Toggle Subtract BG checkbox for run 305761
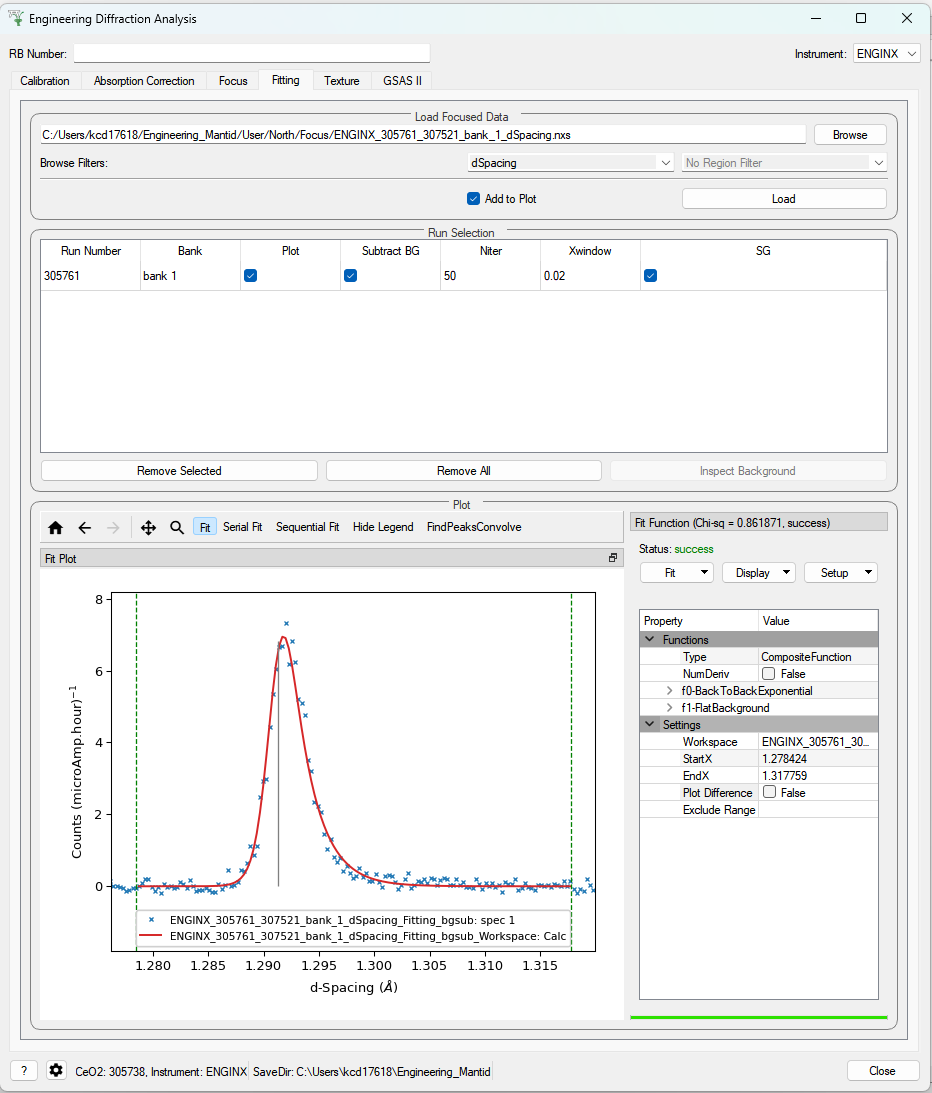Screen dimensions: 932x1093 pyautogui.click(x=350, y=276)
